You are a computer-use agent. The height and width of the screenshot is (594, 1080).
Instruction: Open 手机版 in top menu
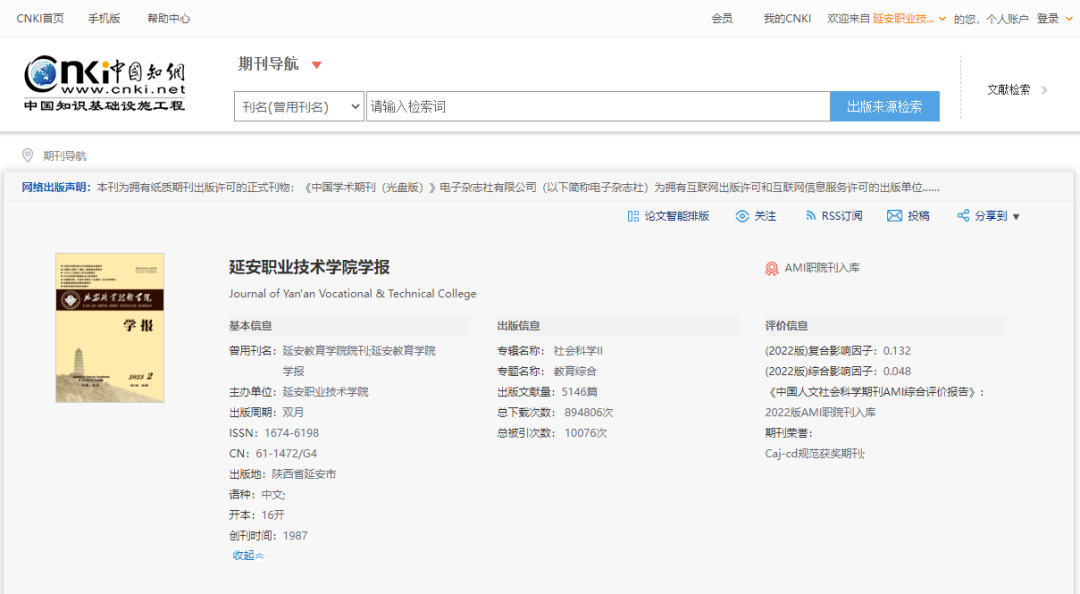(x=104, y=19)
